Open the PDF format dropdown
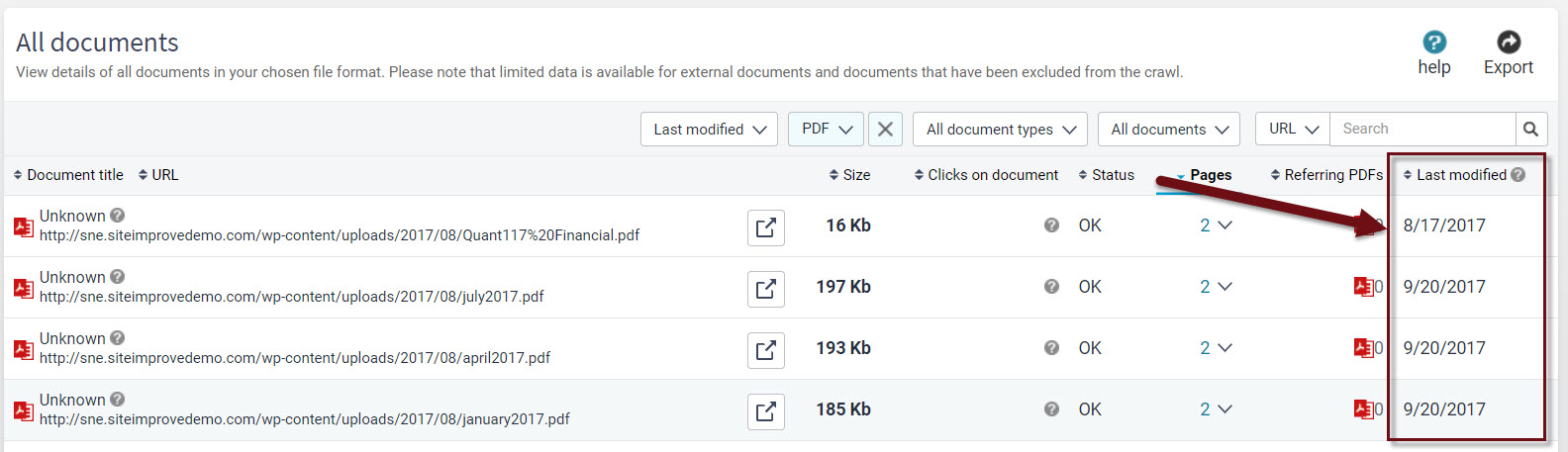Screen dimensions: 1568x452 point(826,130)
